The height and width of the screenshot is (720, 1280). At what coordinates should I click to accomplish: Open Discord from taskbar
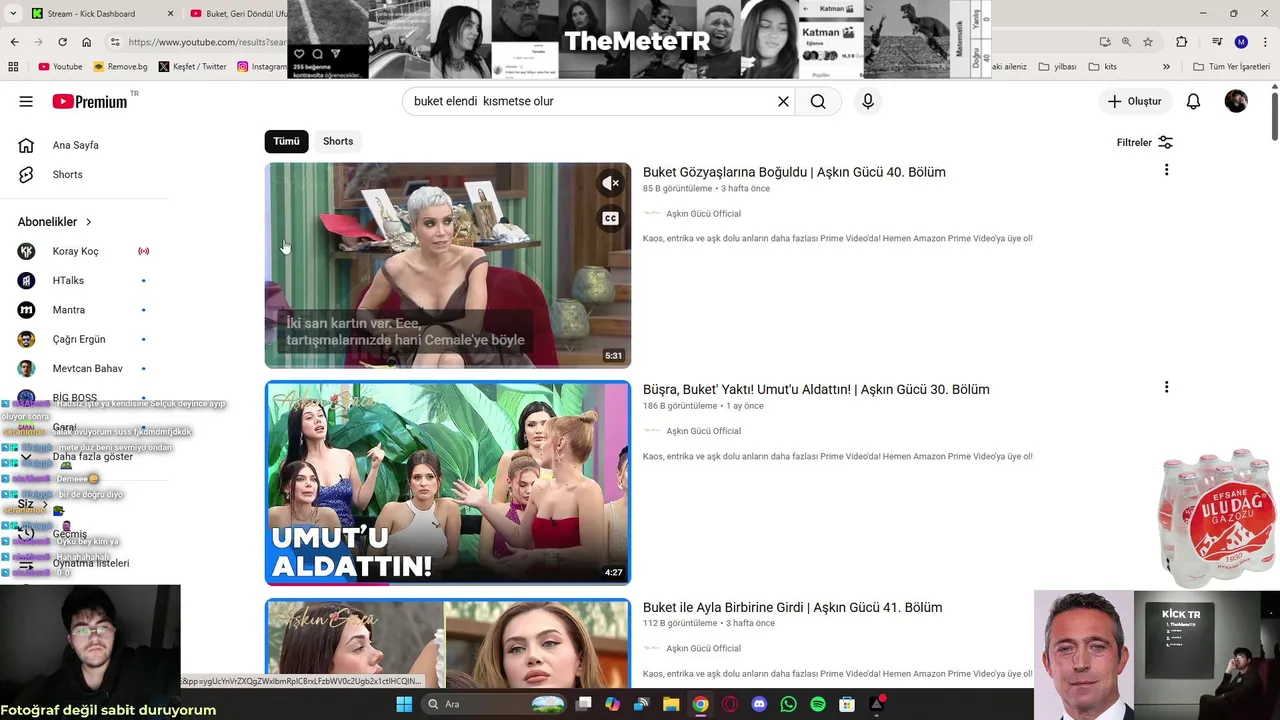759,704
